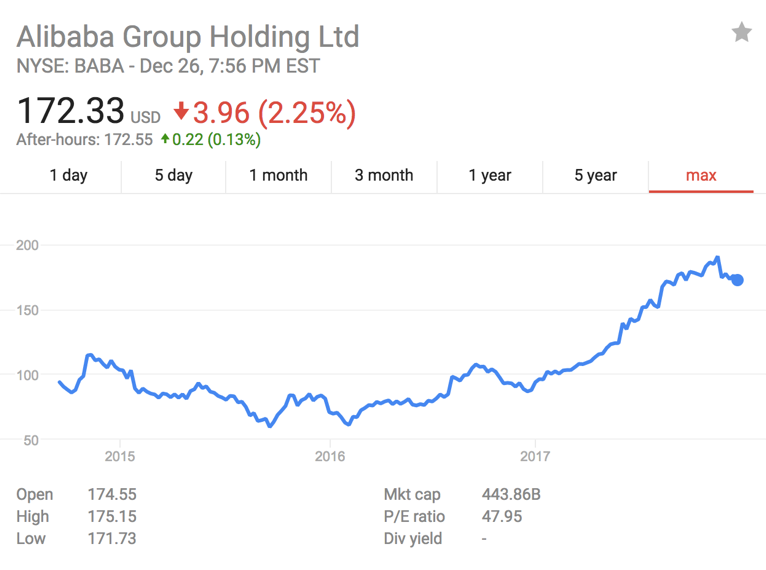Switch to the 5 year range tab
This screenshot has height=570, width=766.
tap(595, 175)
